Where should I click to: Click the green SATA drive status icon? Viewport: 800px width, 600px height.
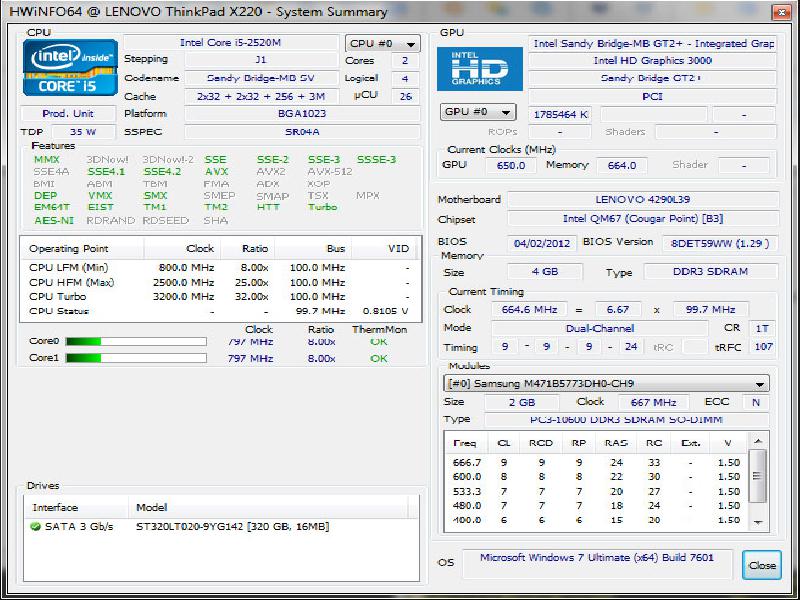pyautogui.click(x=35, y=526)
